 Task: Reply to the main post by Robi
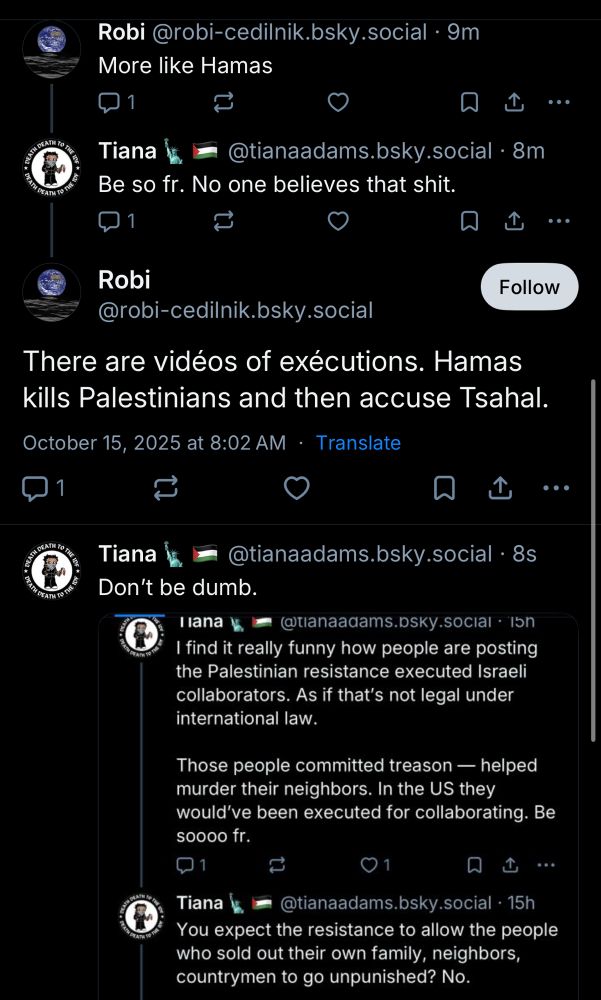[36, 488]
